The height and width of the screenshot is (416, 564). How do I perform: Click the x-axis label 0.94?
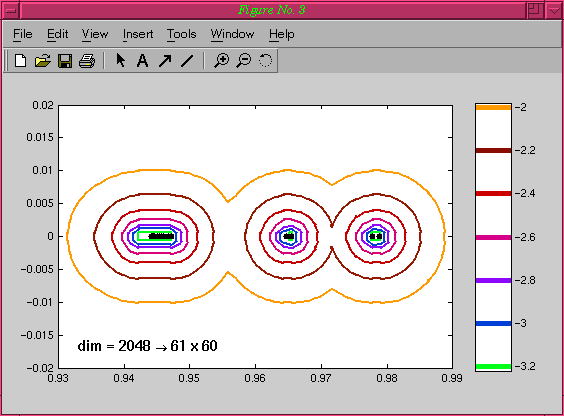(x=124, y=378)
